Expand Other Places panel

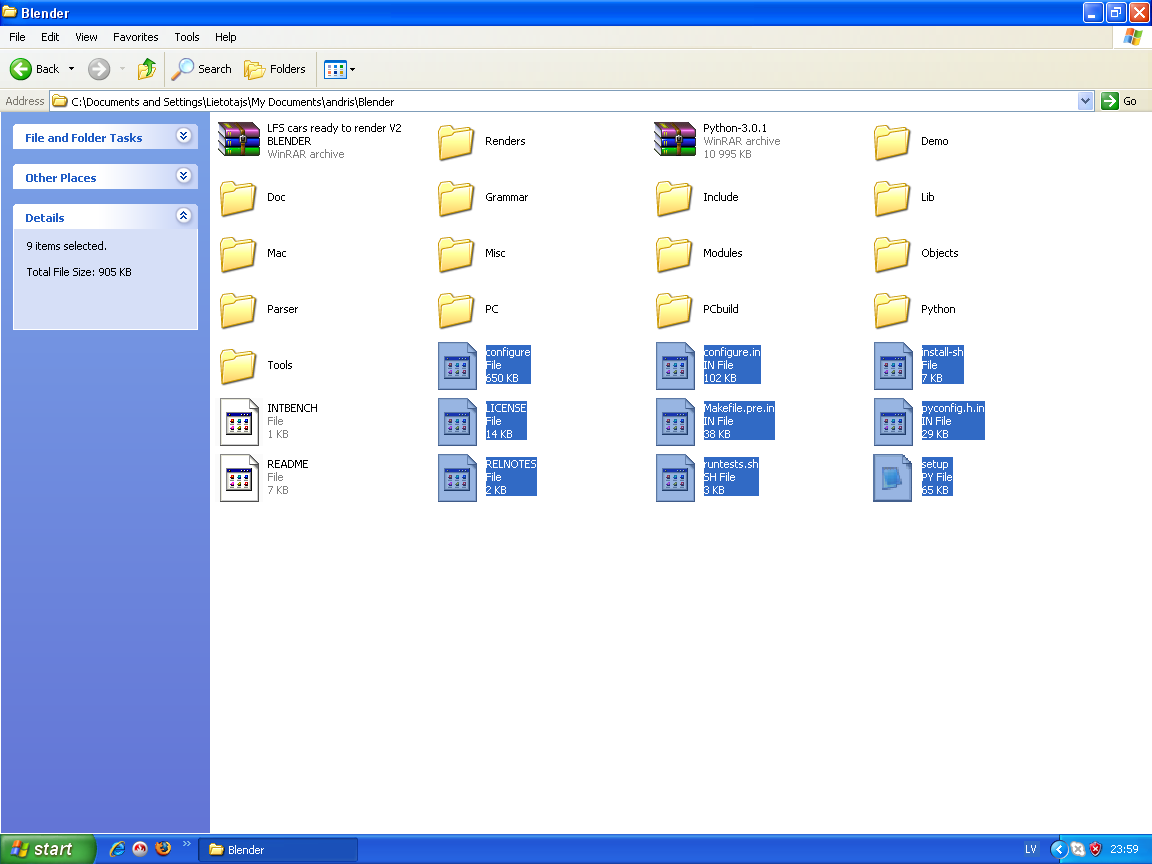(184, 176)
